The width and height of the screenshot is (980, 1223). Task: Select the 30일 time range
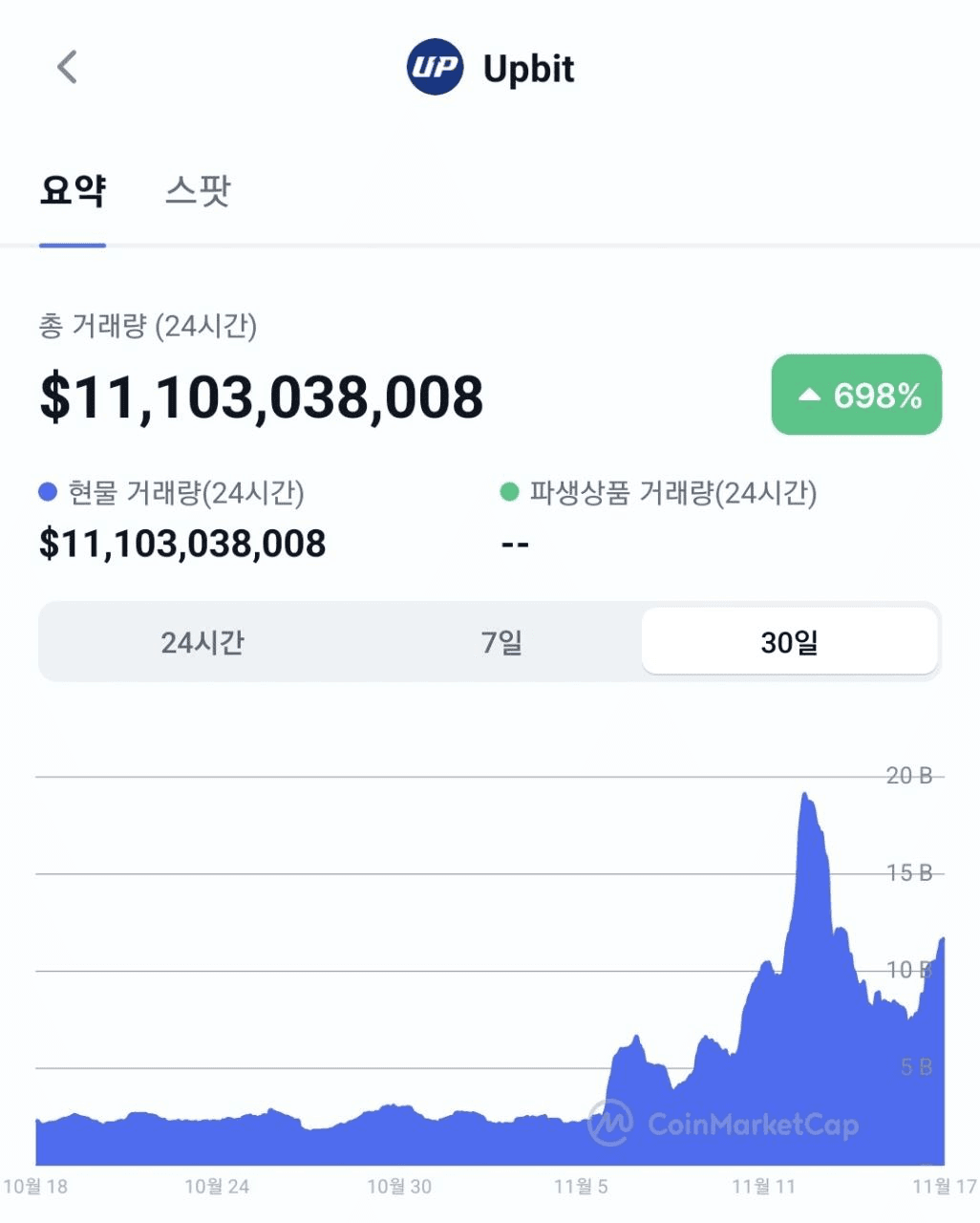coord(789,642)
